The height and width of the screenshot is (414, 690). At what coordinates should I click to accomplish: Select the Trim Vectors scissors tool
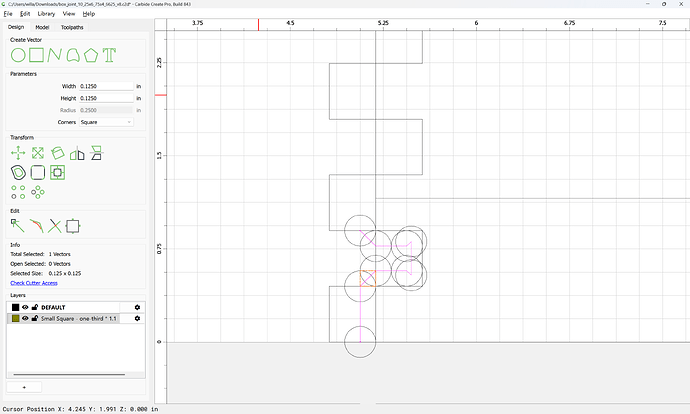pyautogui.click(x=55, y=226)
